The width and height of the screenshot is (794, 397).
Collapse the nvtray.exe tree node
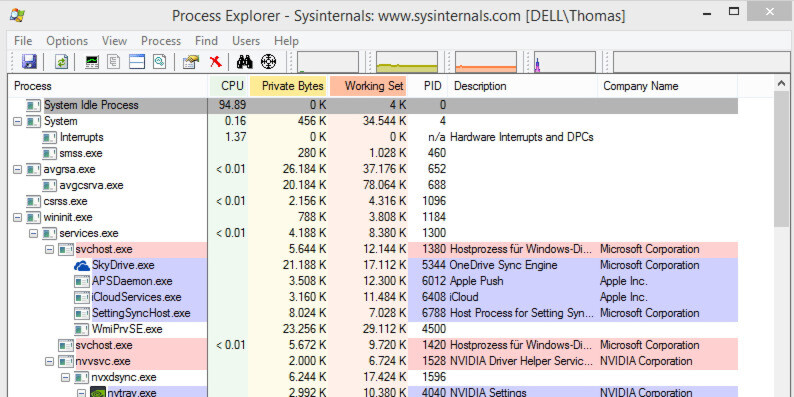point(82,392)
